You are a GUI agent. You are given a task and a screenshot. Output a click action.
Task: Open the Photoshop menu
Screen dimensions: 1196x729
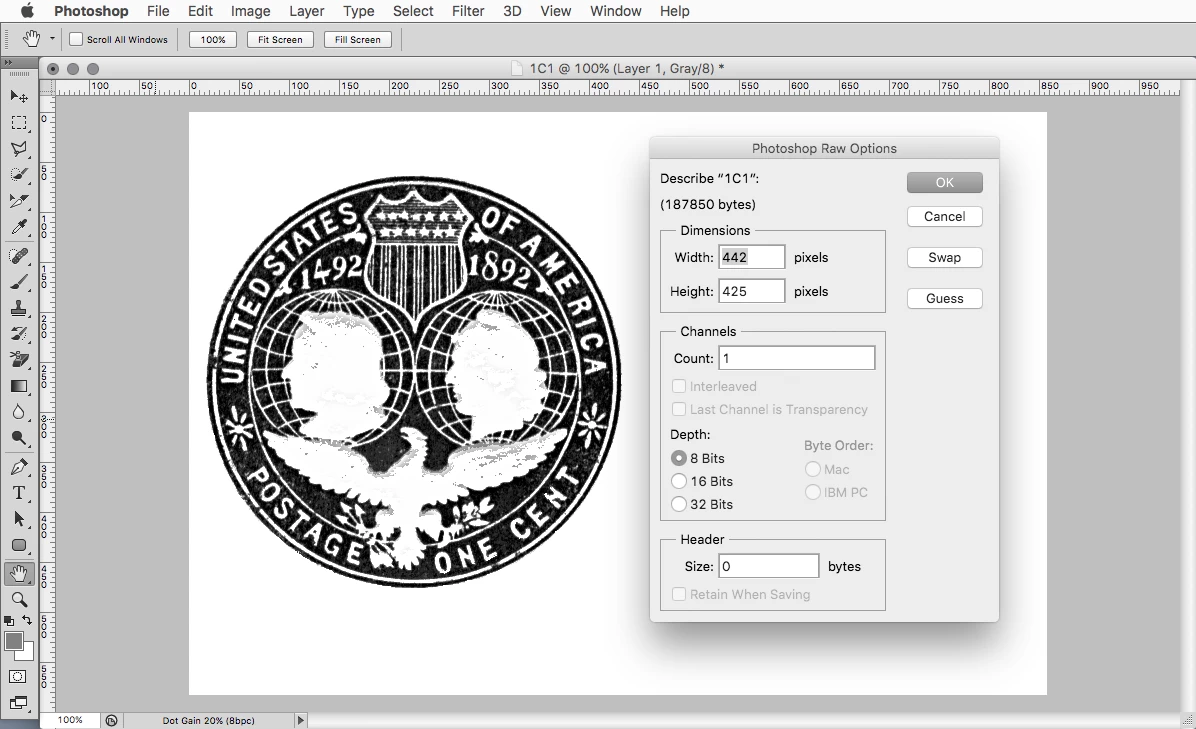91,11
